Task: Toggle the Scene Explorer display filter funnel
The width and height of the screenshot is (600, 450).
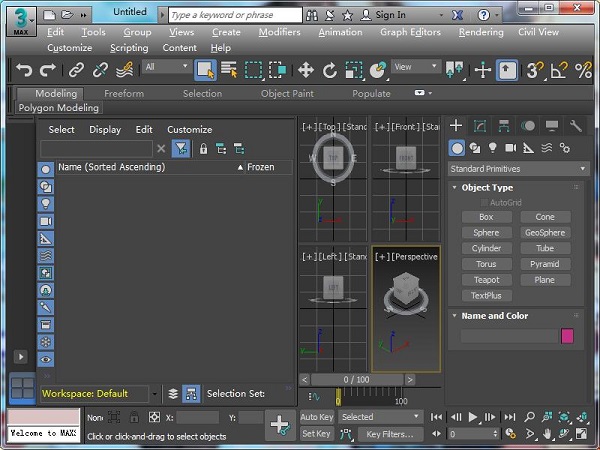Action: pos(181,148)
